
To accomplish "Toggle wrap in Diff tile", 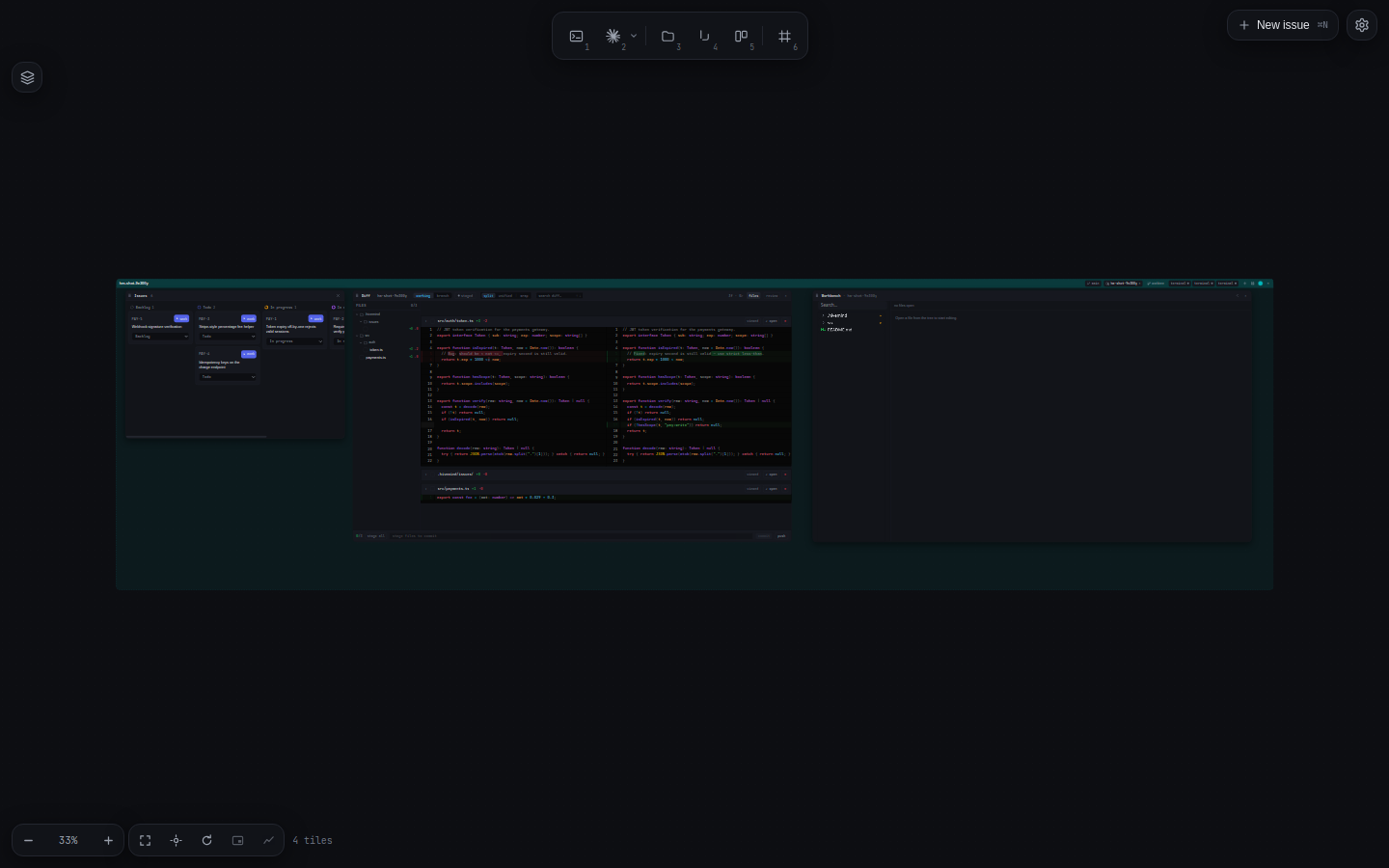I will [x=524, y=295].
